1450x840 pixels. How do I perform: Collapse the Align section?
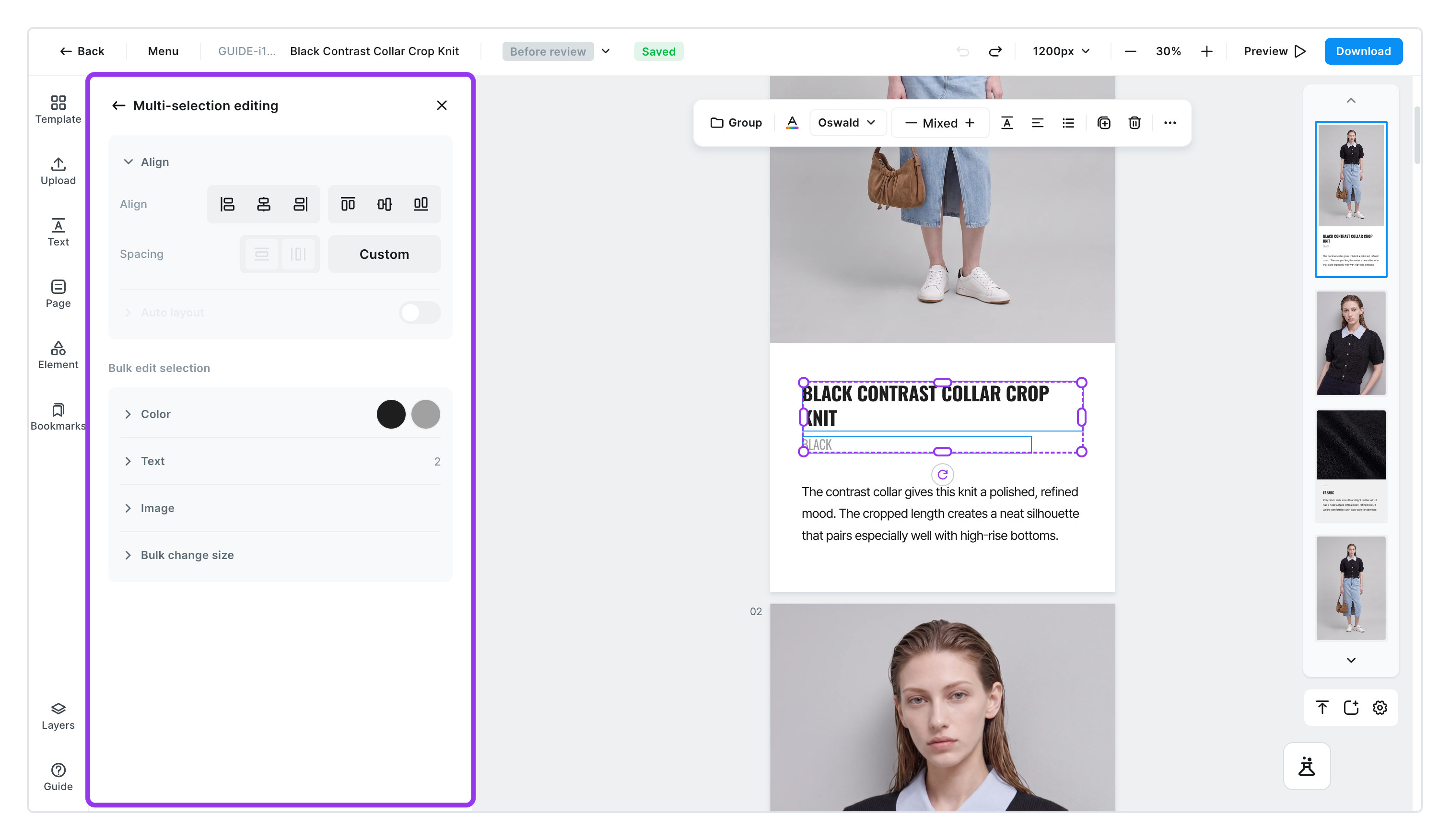click(129, 162)
